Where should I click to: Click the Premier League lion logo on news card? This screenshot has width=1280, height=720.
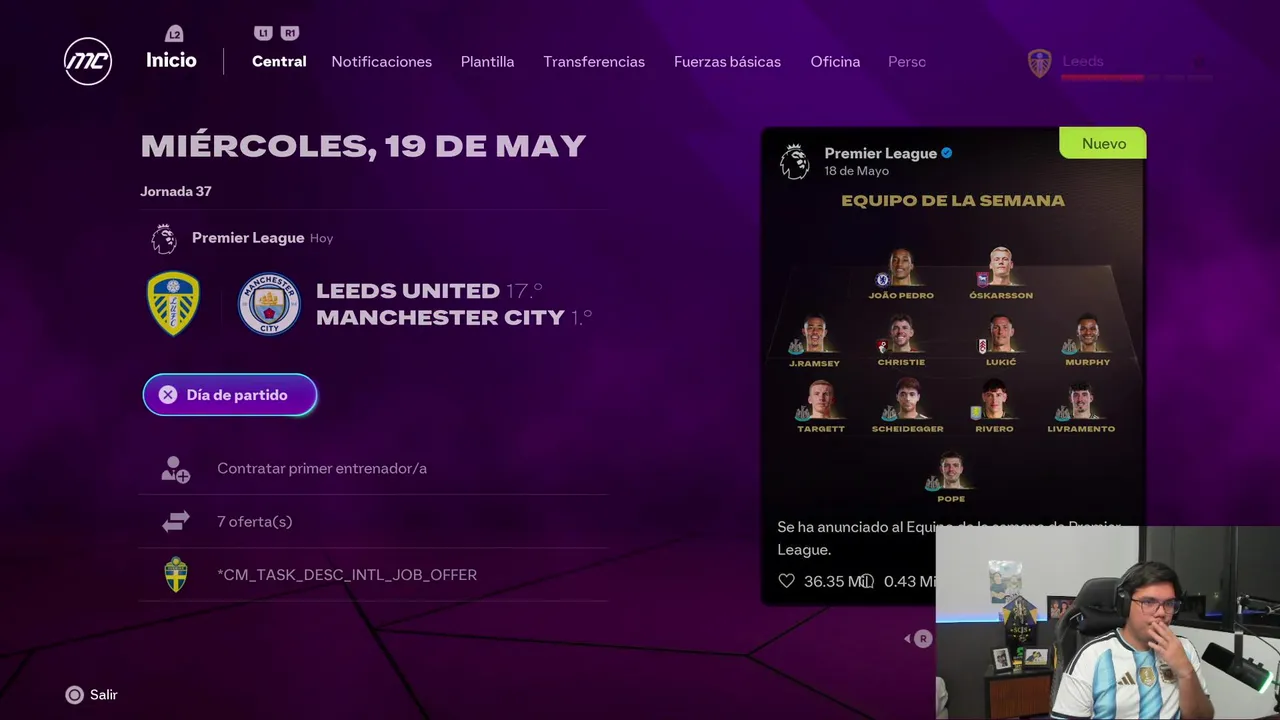coord(795,161)
